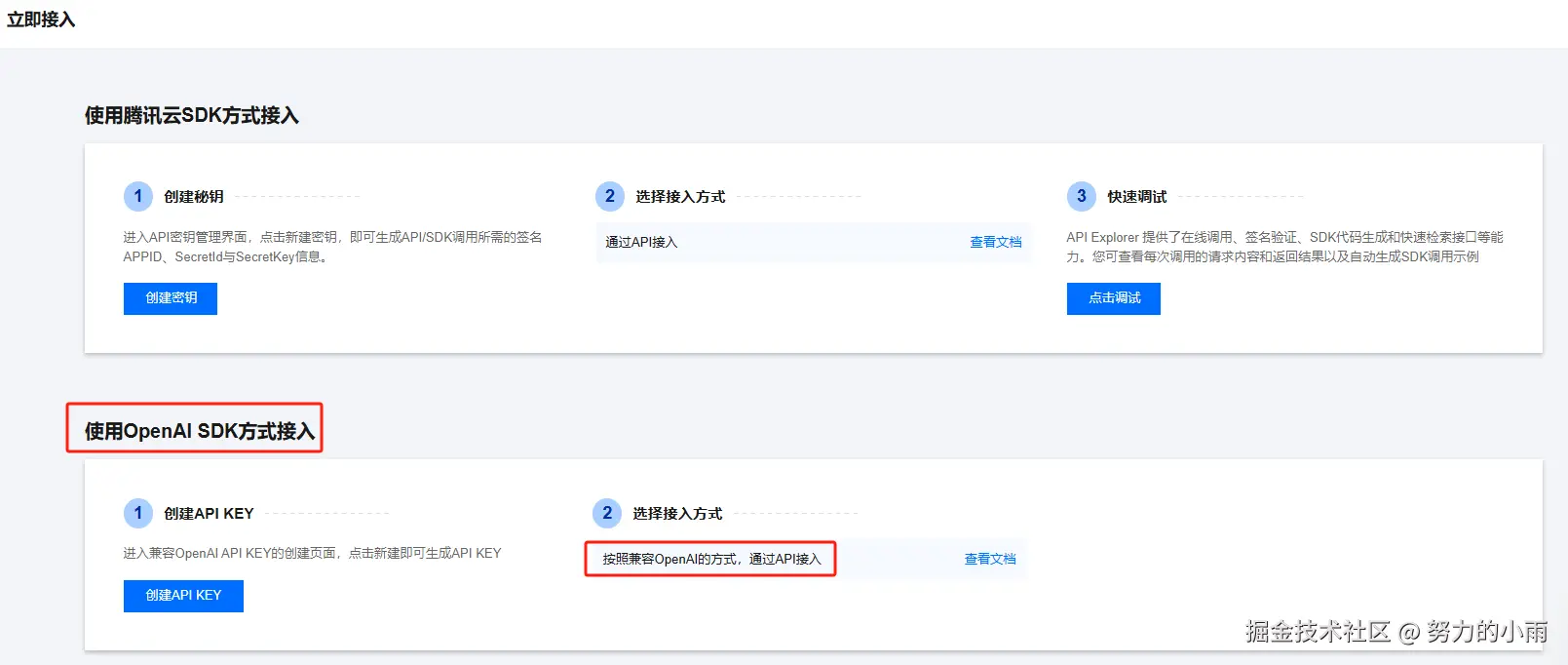Click the 使用腾讯云SDK方式接入 heading
This screenshot has height=665, width=1568.
point(192,115)
